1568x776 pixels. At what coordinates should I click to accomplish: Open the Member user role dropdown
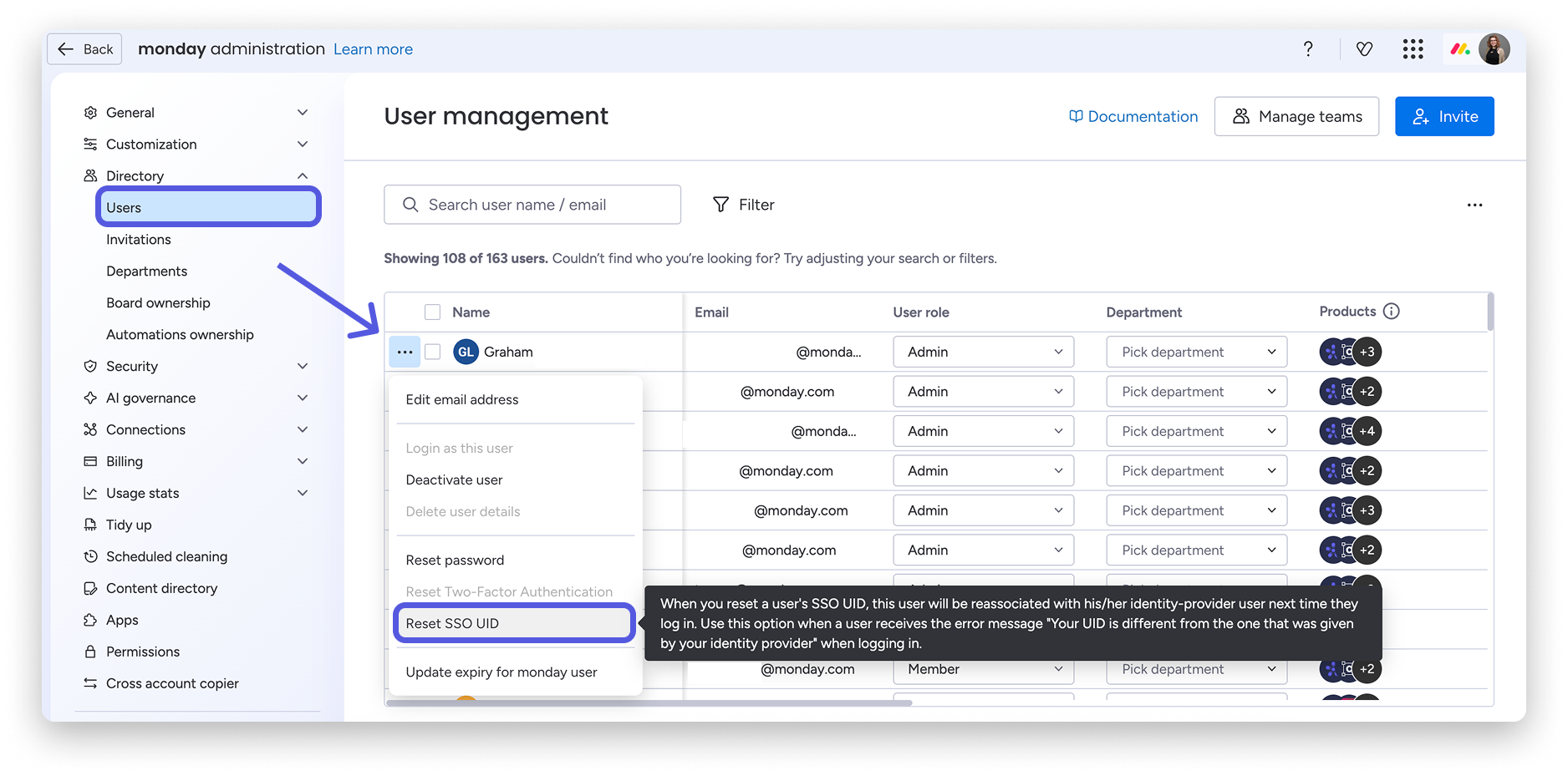(983, 669)
